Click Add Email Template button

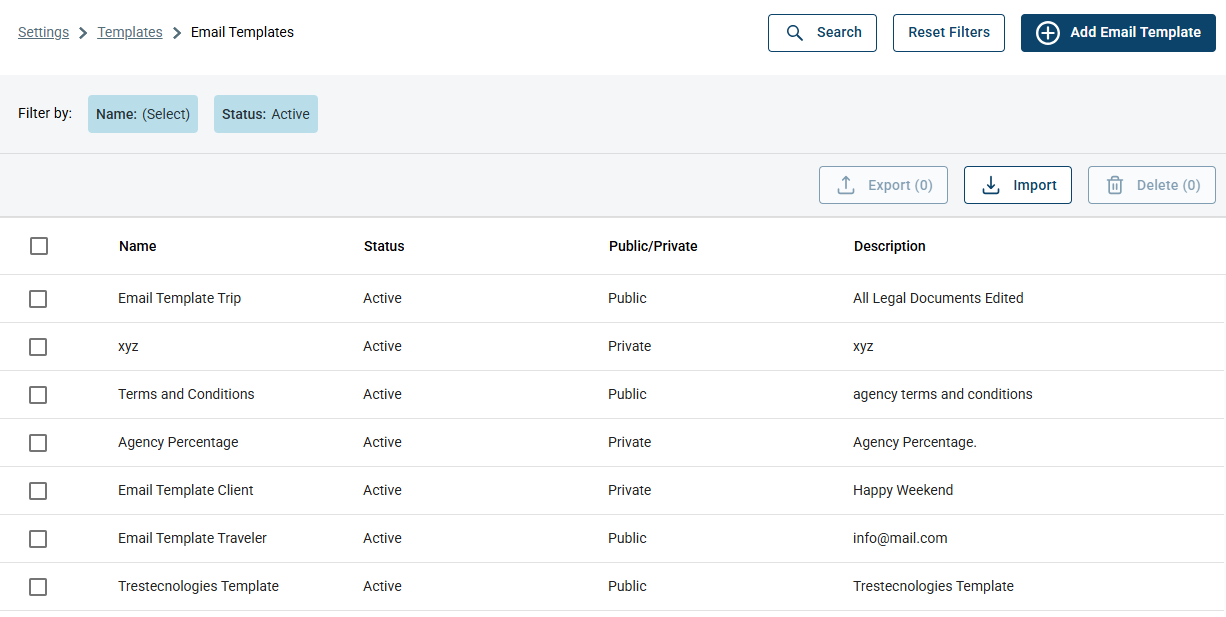click(x=1118, y=33)
